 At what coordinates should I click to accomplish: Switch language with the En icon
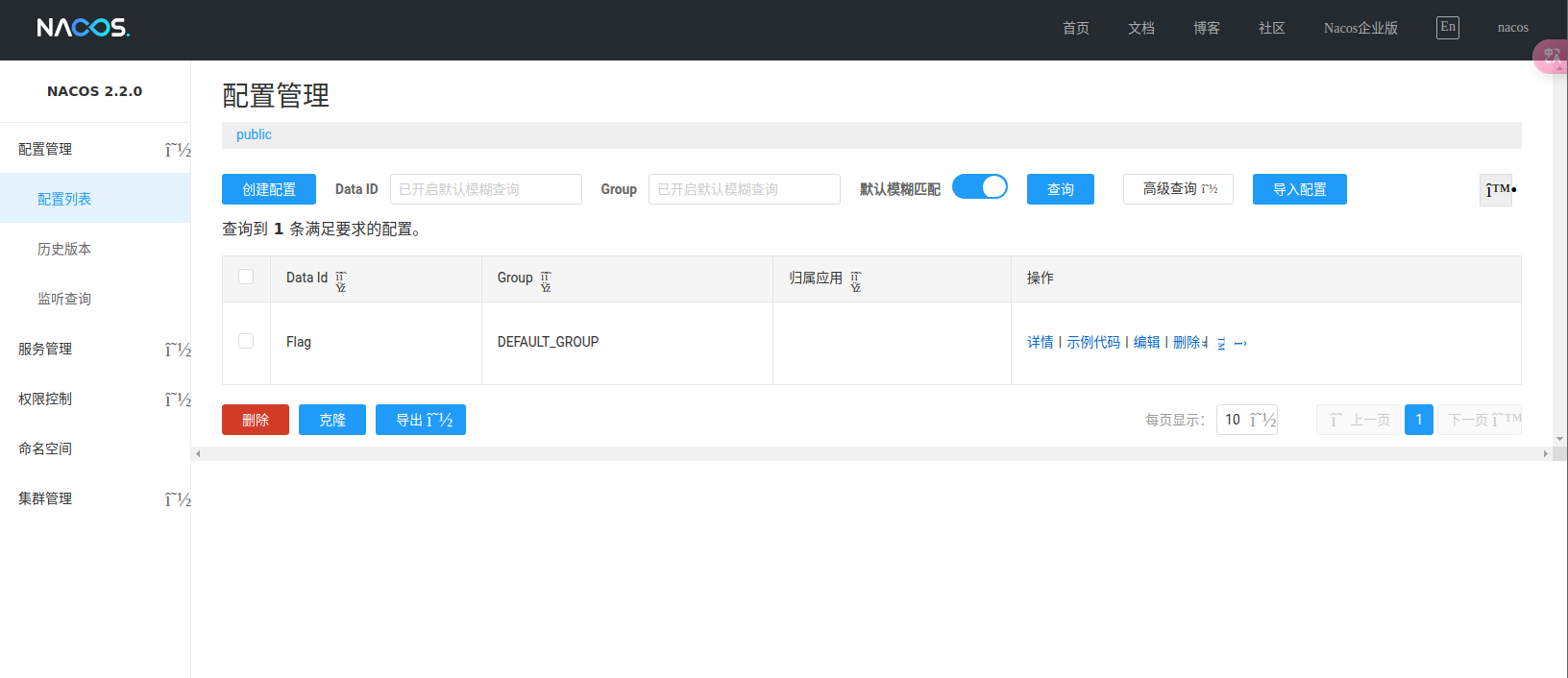click(1447, 27)
